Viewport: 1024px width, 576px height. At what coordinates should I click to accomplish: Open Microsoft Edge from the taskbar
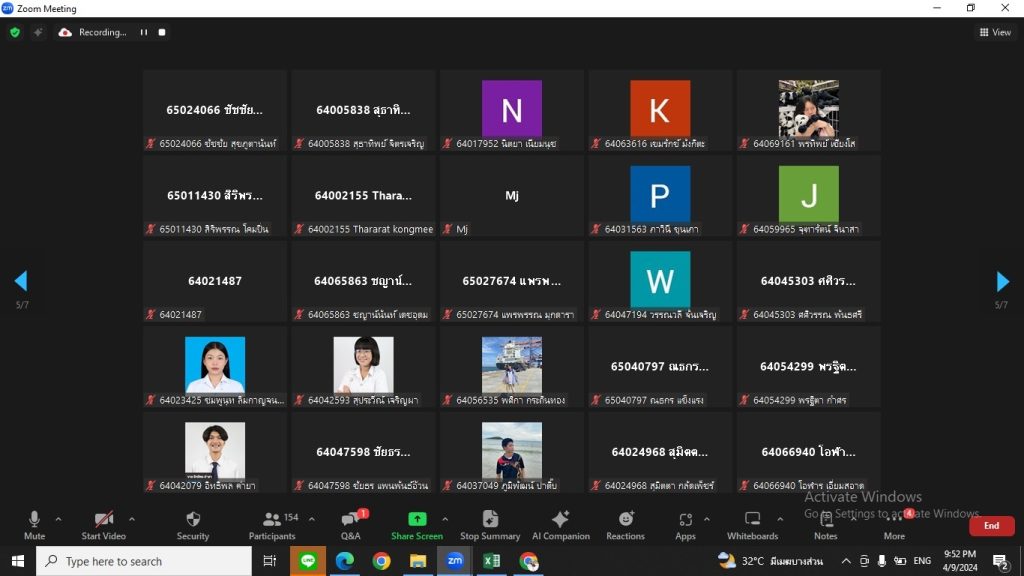[x=344, y=561]
